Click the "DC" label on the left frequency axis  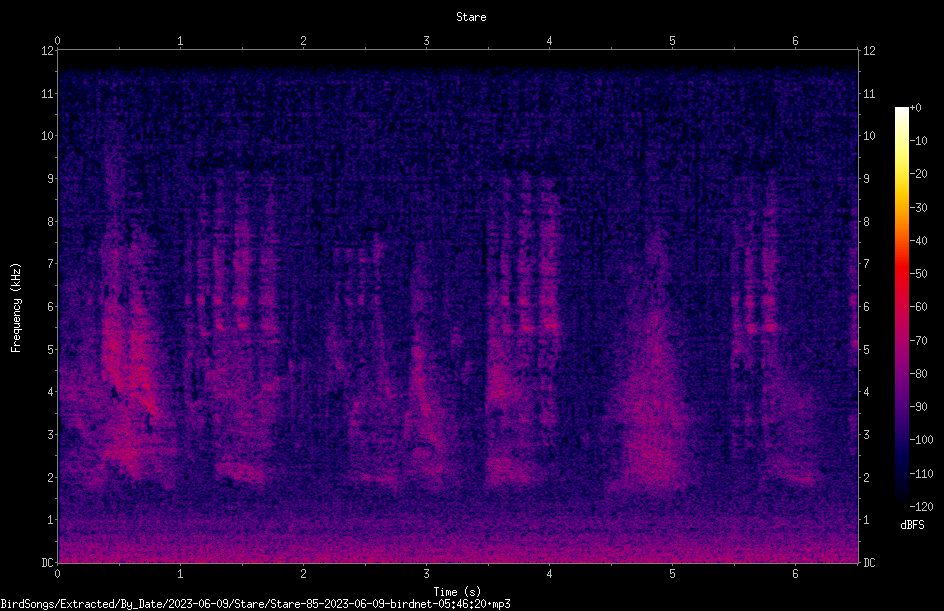coord(47,563)
